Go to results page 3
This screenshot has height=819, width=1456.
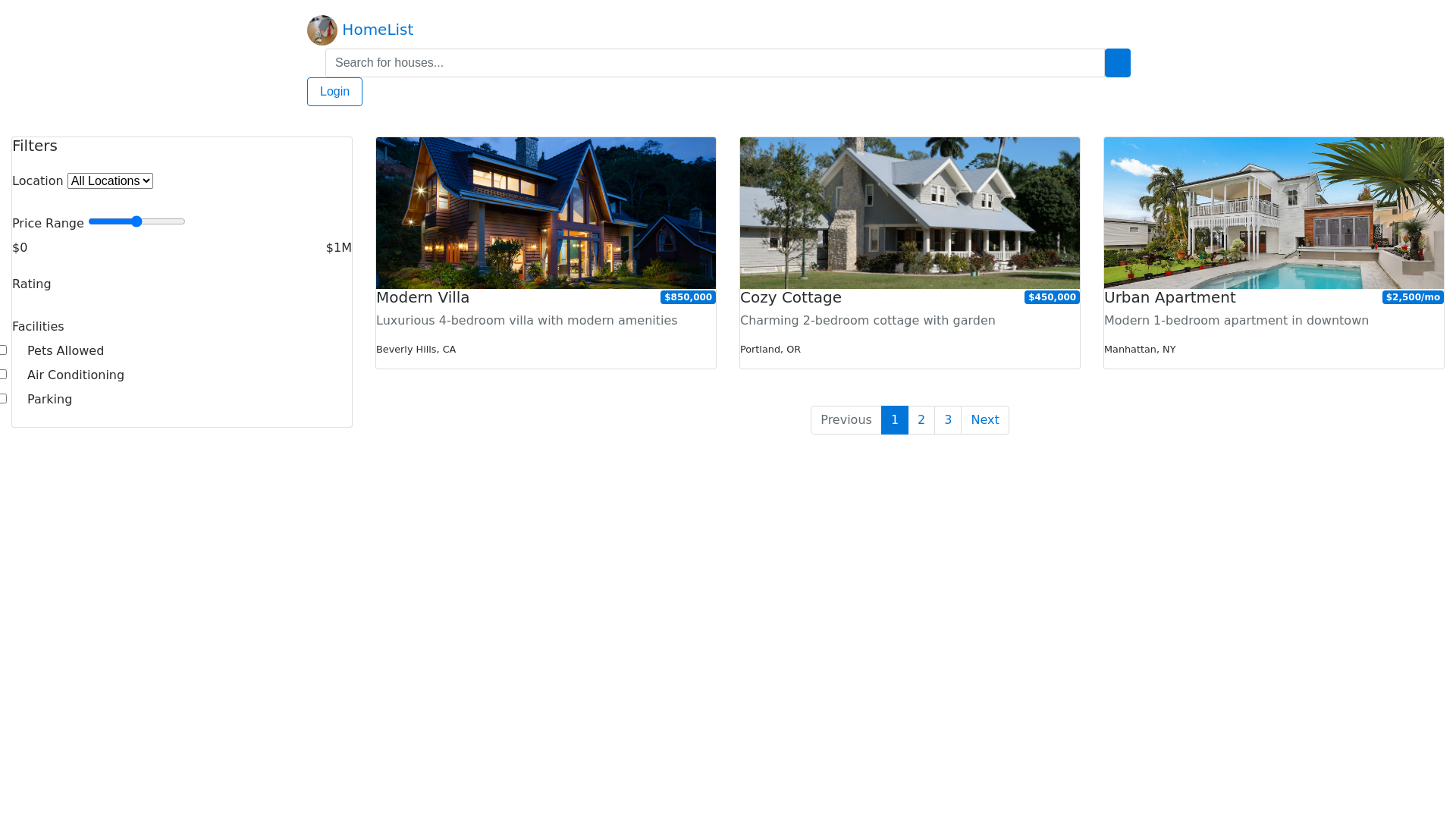(x=948, y=420)
